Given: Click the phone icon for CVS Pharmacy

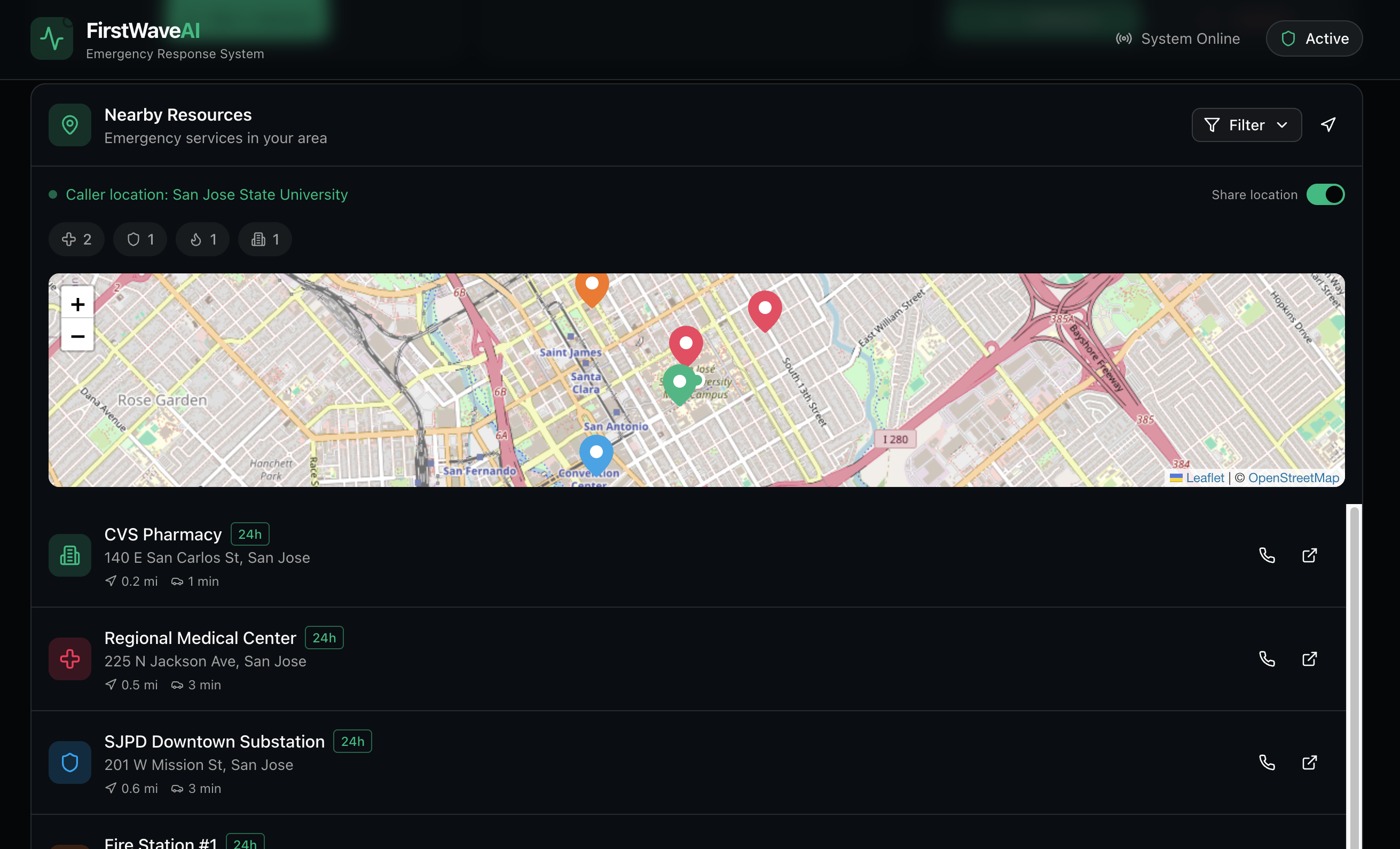Looking at the screenshot, I should (x=1267, y=555).
